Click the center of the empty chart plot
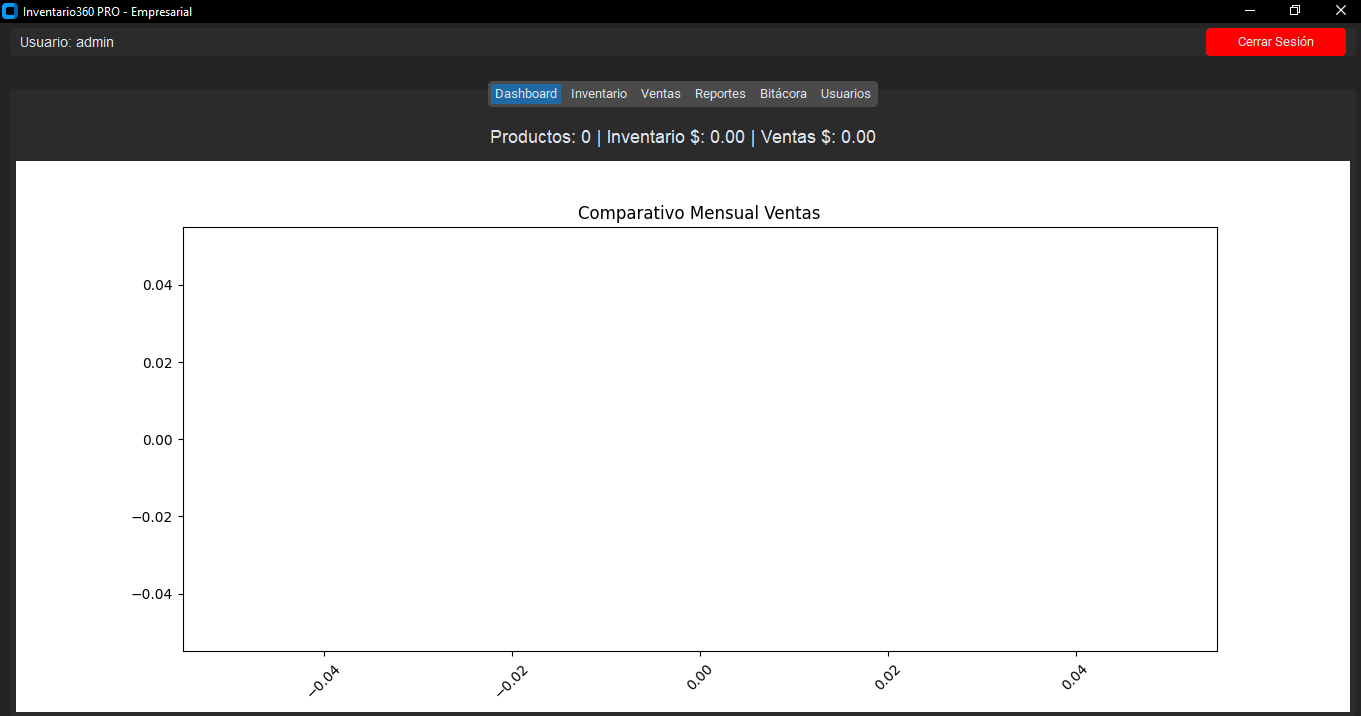 click(x=700, y=439)
